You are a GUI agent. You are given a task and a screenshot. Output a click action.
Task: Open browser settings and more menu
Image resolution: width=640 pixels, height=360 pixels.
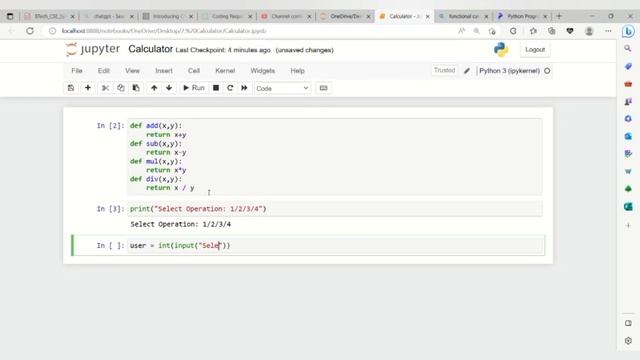[x=608, y=31]
